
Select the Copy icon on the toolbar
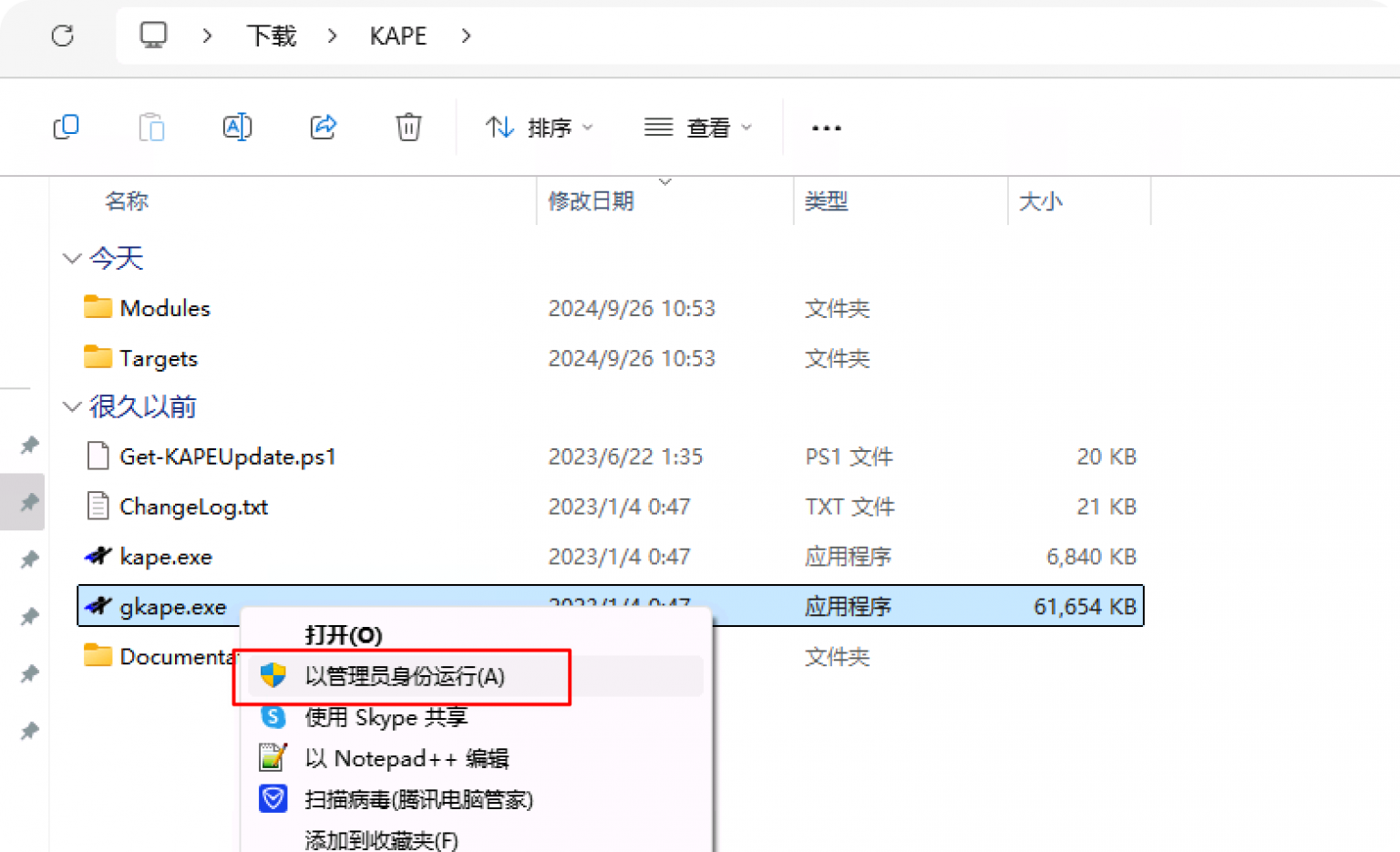(66, 127)
